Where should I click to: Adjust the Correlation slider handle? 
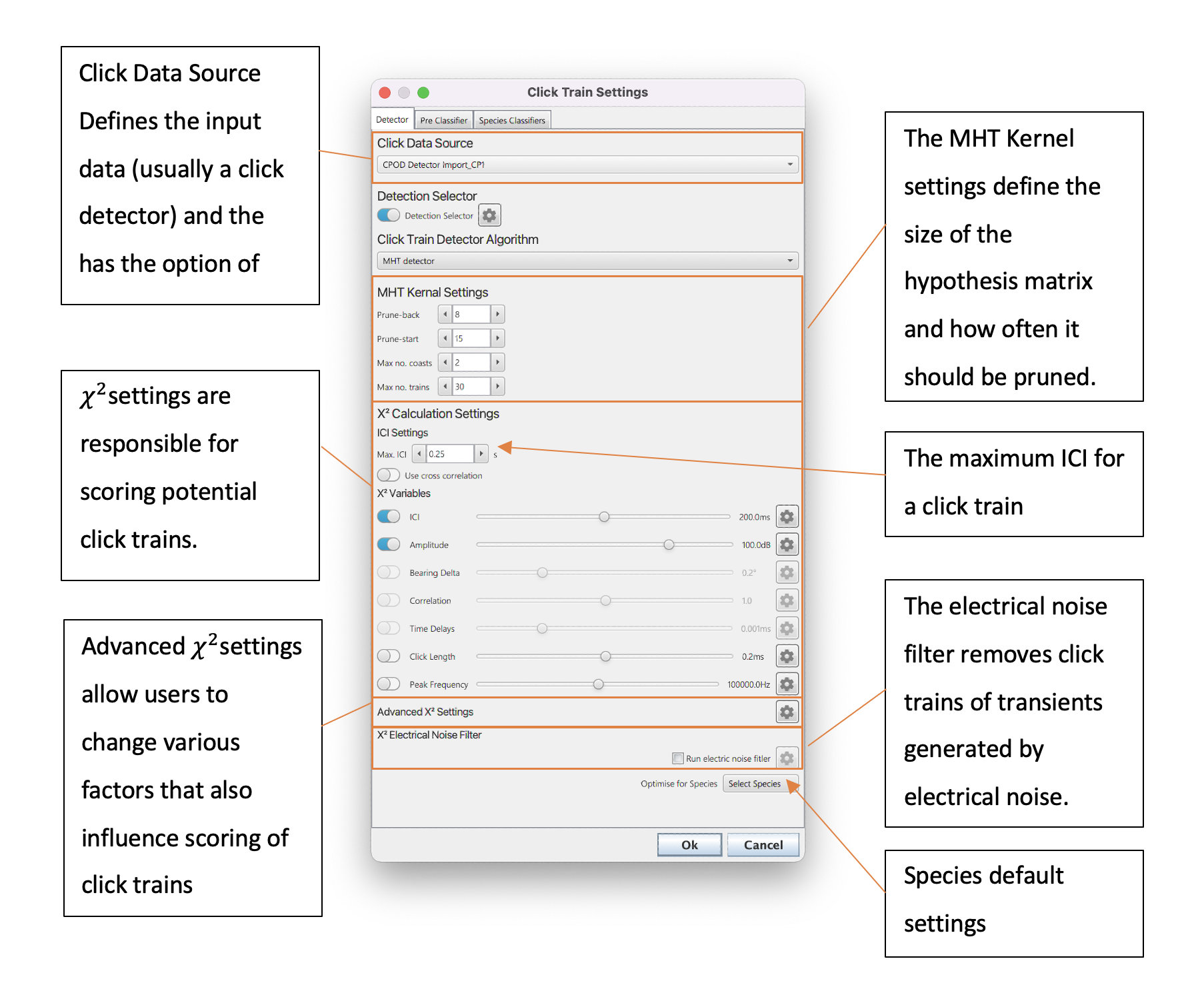pos(605,600)
